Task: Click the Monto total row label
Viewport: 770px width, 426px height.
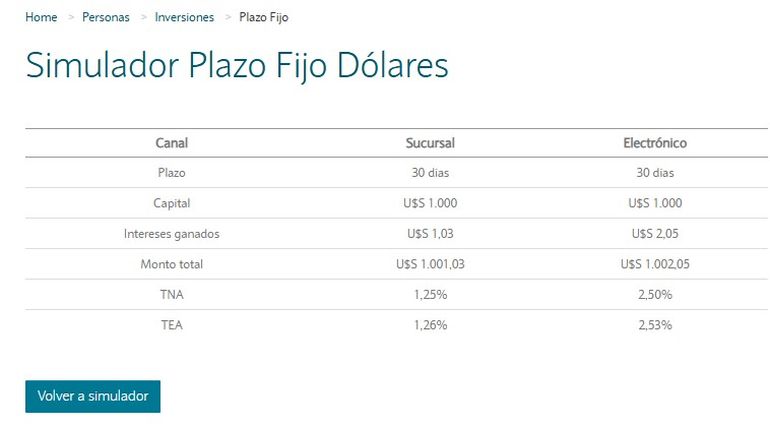Action: click(171, 264)
